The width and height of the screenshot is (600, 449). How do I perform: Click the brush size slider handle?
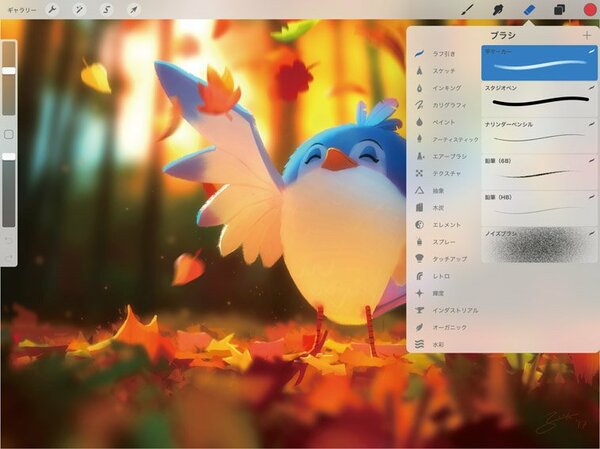9,71
